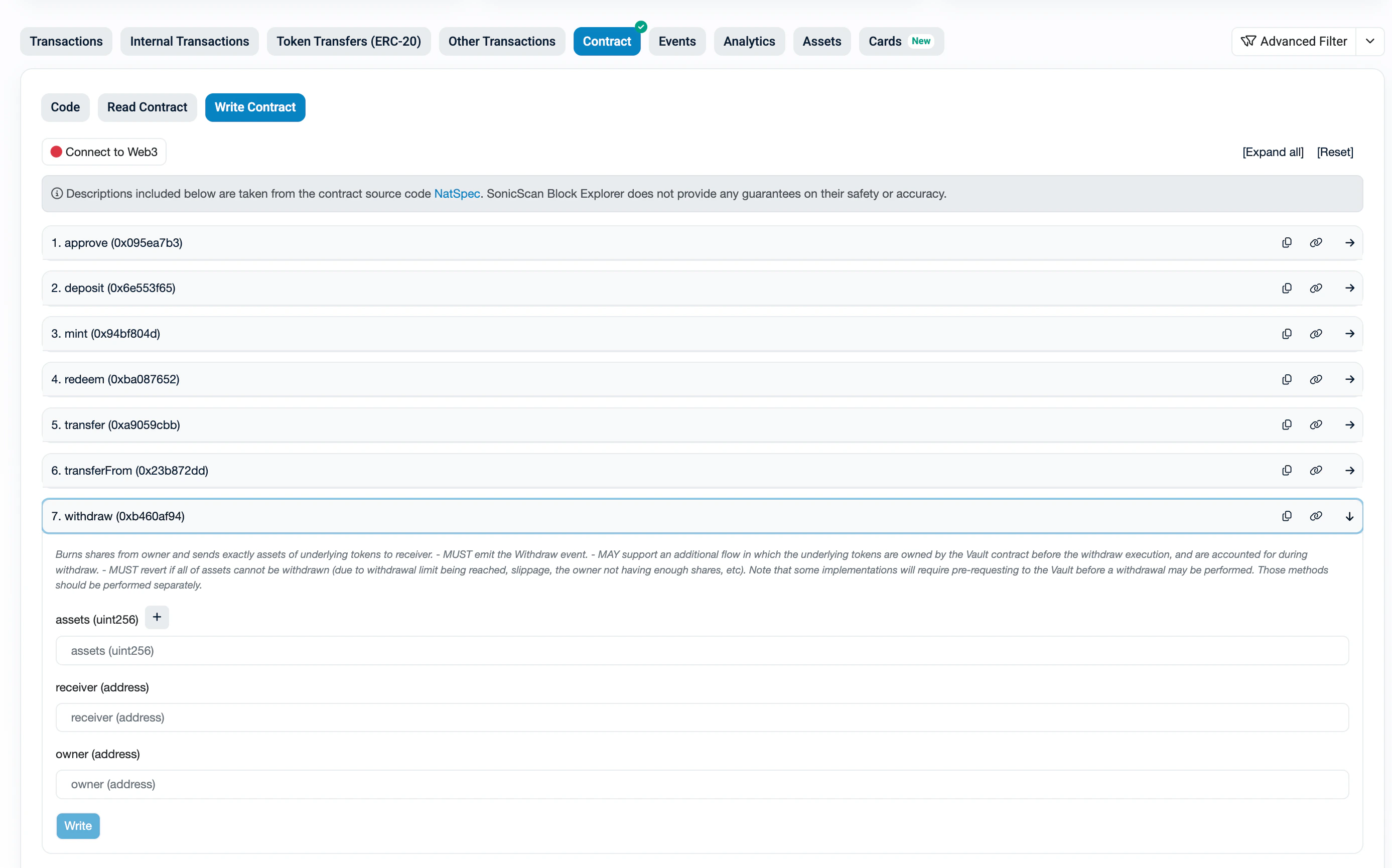Viewport: 1392px width, 868px height.
Task: Open the Read Contract tab
Action: pos(147,107)
